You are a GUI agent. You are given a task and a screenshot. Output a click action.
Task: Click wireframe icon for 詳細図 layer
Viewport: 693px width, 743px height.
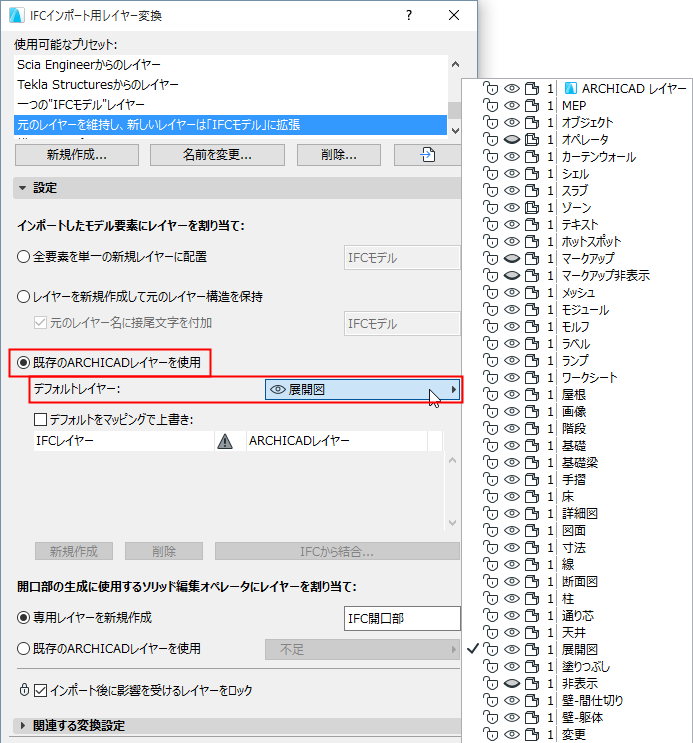click(x=532, y=514)
